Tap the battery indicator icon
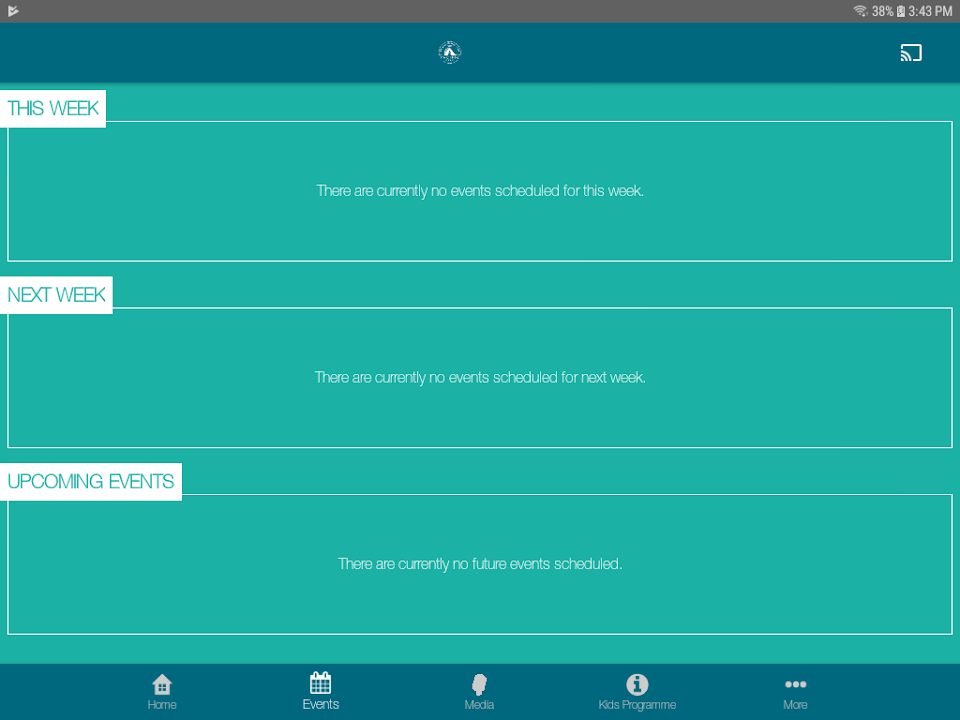Viewport: 960px width, 720px height. tap(900, 11)
